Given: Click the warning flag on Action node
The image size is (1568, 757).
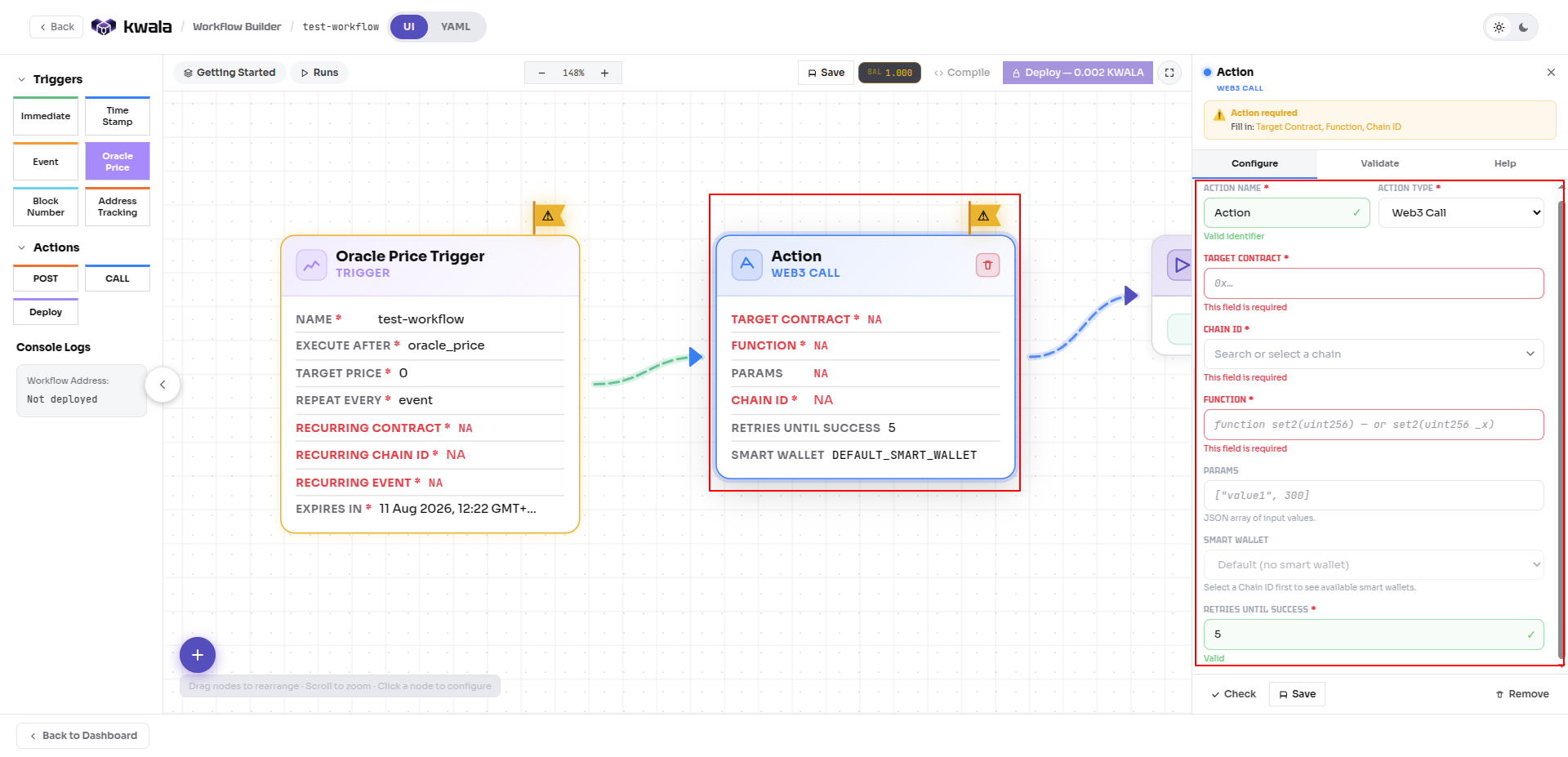Looking at the screenshot, I should pyautogui.click(x=983, y=216).
